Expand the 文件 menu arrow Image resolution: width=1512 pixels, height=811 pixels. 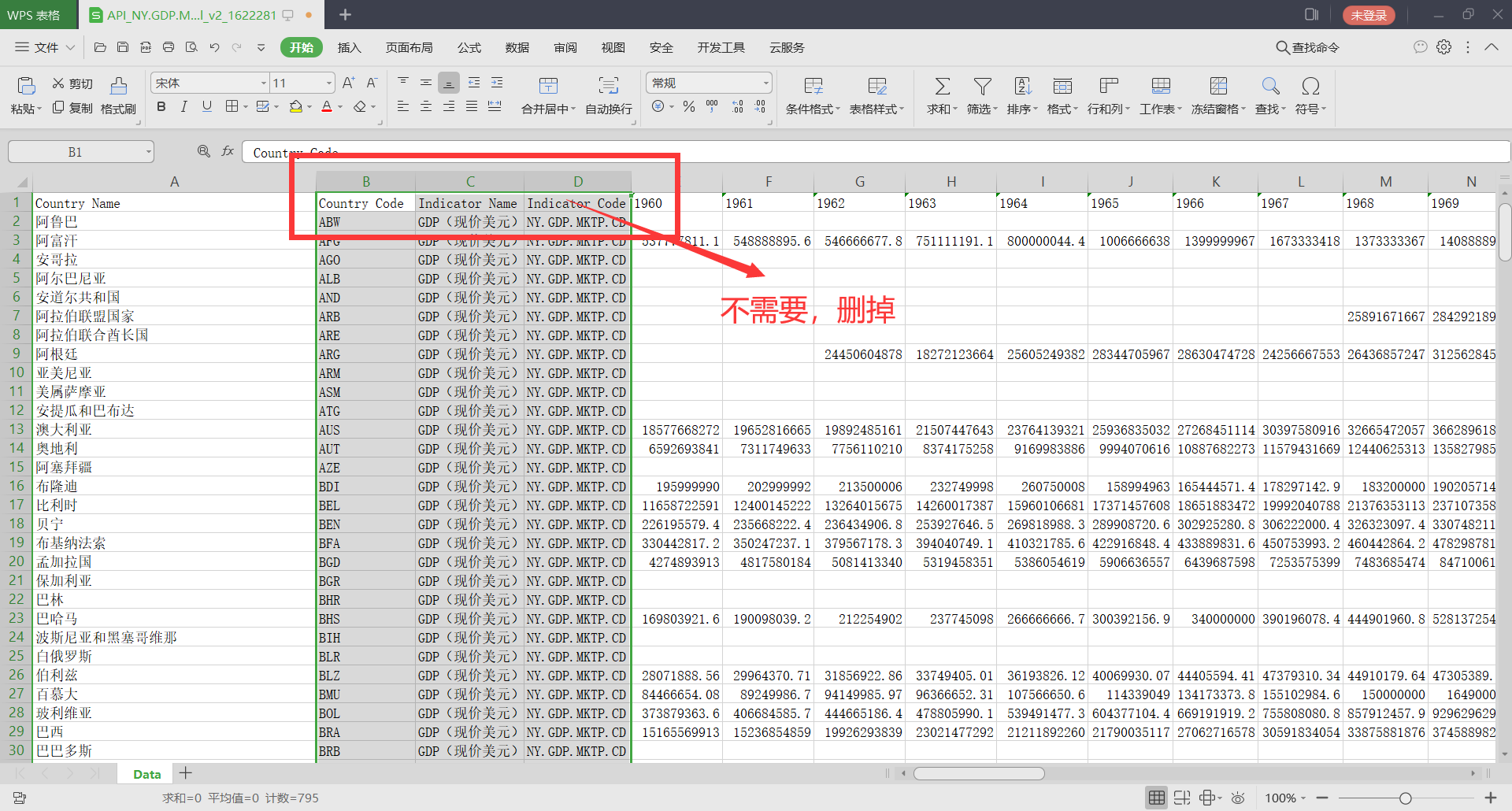[x=70, y=47]
